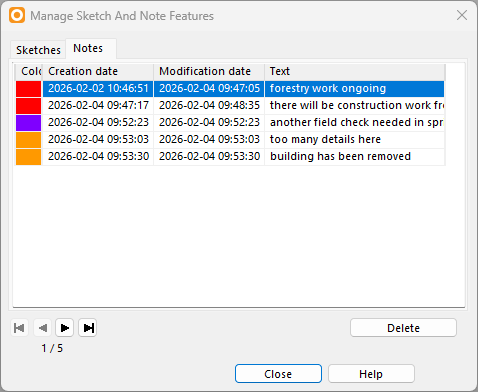Close the Manage Sketch And Note Features window
Viewport: 478px width, 392px height.
pyautogui.click(x=462, y=15)
